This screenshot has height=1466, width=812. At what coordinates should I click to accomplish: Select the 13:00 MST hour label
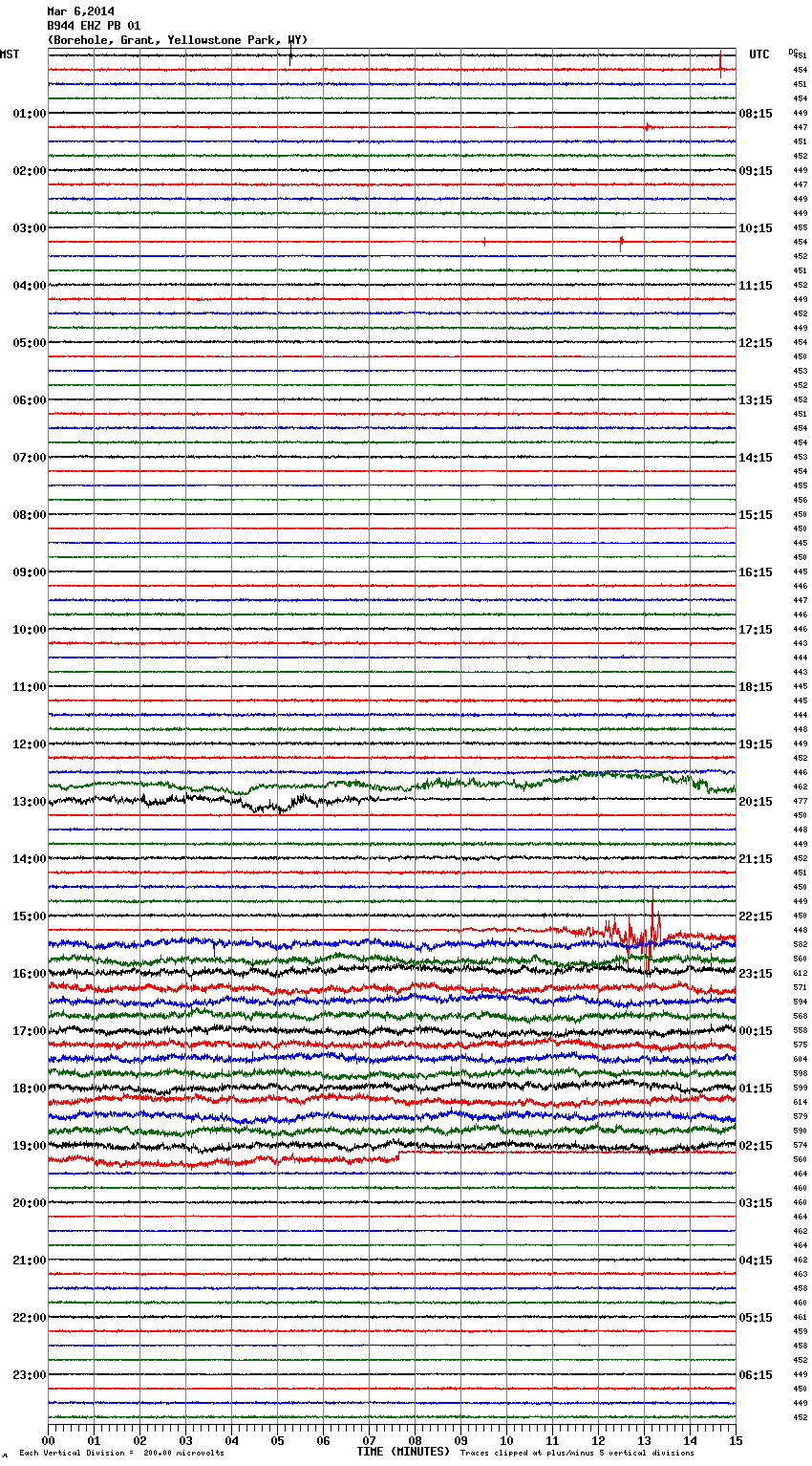(29, 802)
